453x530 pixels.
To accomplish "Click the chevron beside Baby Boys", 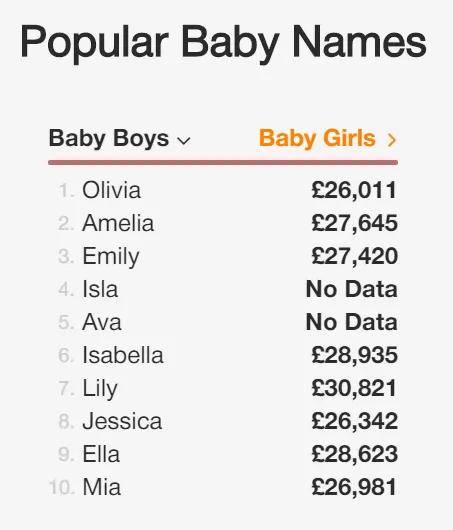I will click(x=184, y=140).
